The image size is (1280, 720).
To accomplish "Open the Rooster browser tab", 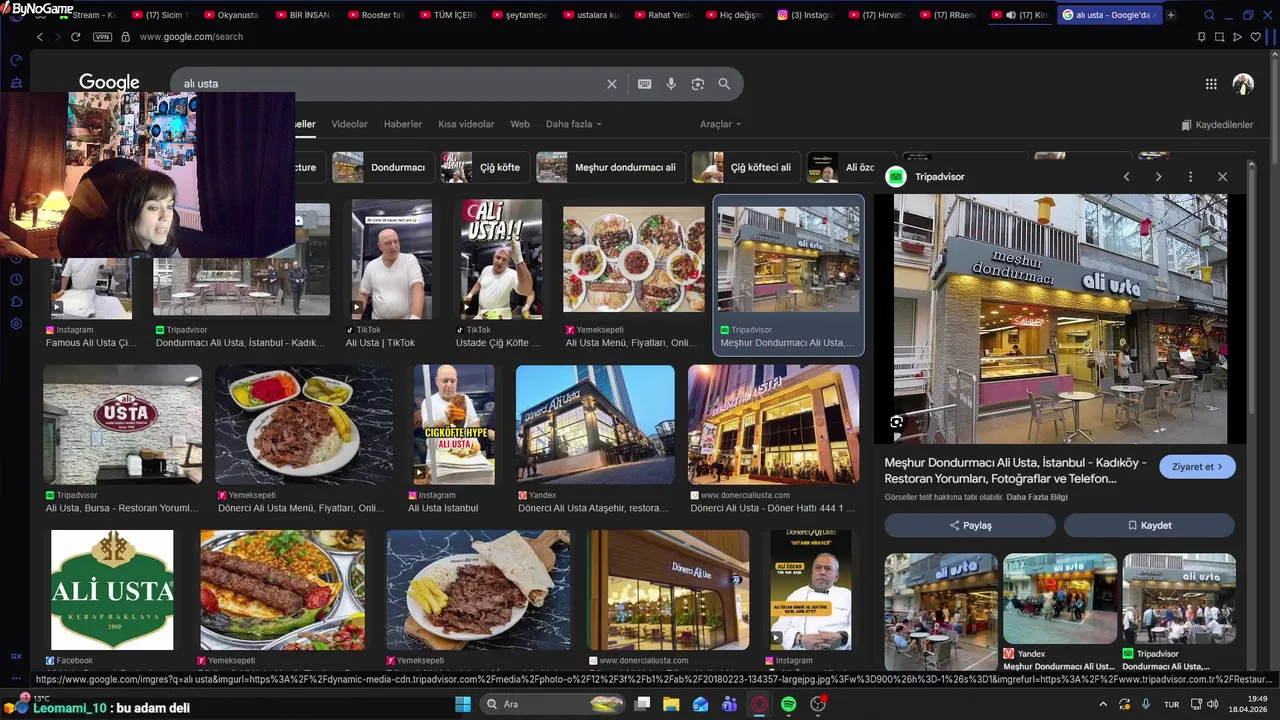I will click(x=375, y=15).
